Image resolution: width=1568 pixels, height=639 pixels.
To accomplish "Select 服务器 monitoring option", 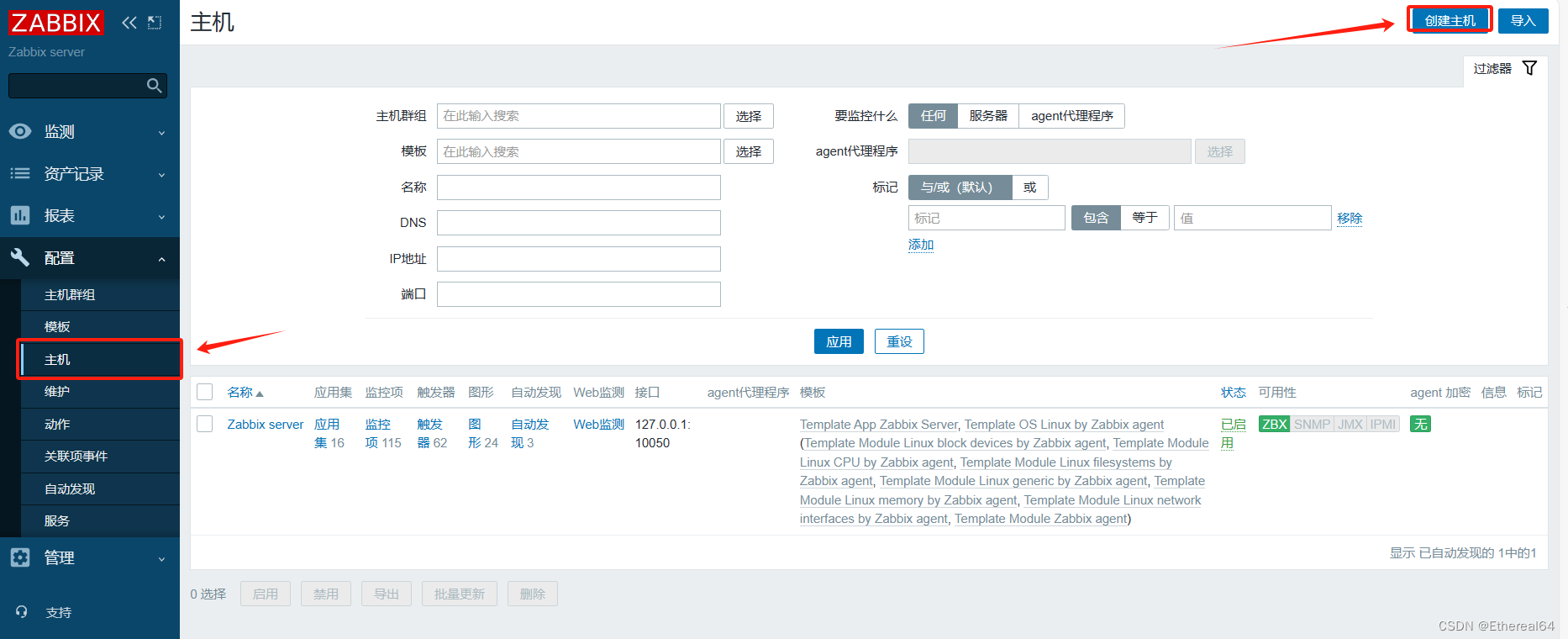I will (988, 116).
